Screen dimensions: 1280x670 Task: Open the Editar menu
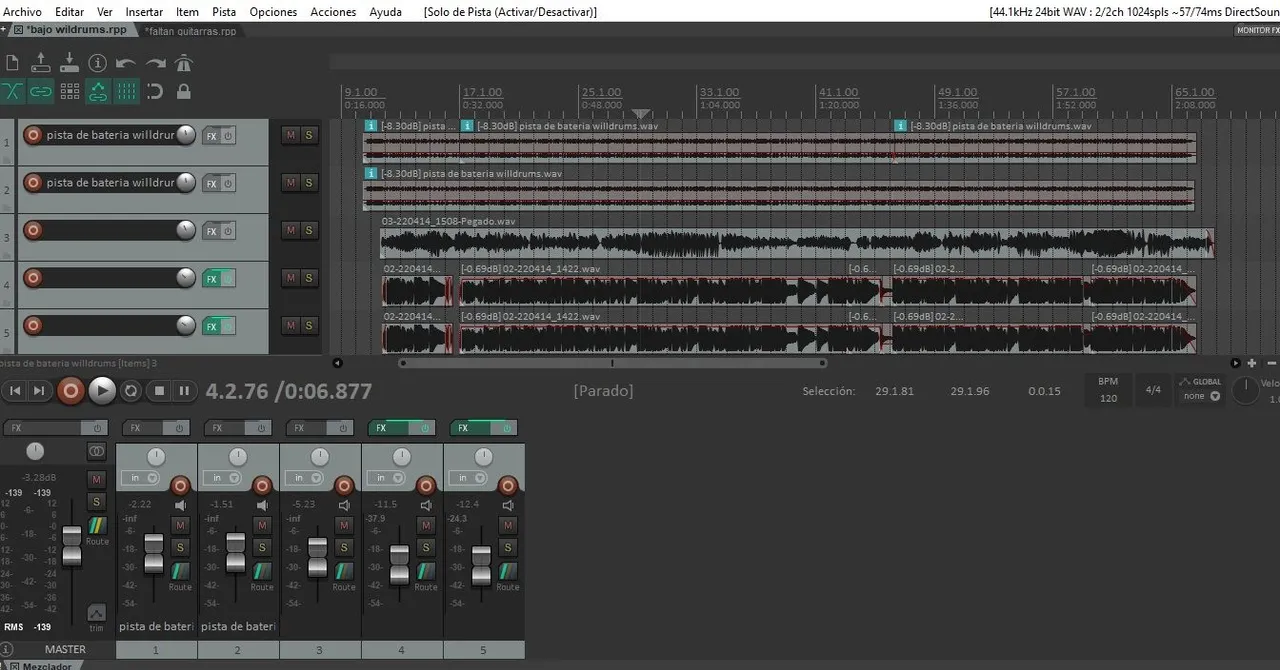click(x=69, y=12)
